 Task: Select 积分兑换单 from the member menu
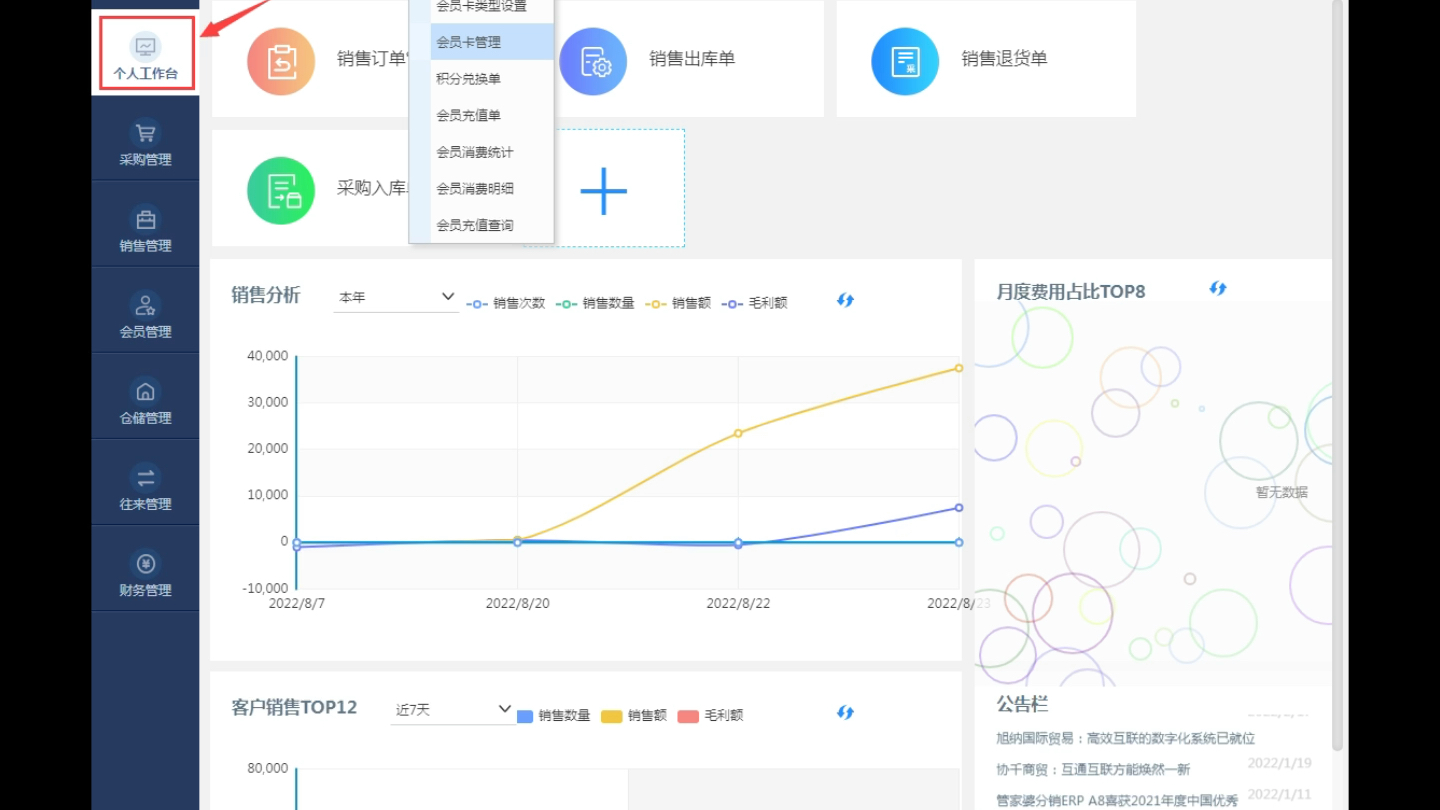click(469, 78)
